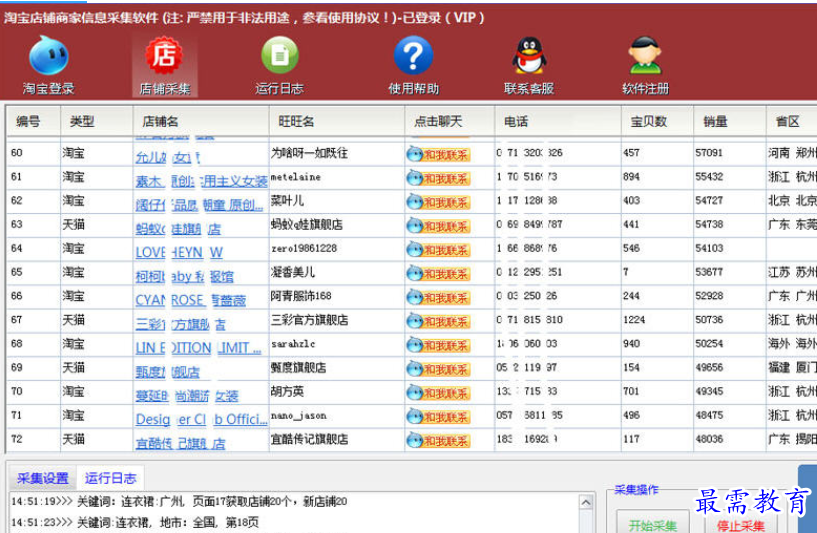The width and height of the screenshot is (817, 533).
Task: Click the 停止采集 button
Action: pyautogui.click(x=740, y=524)
